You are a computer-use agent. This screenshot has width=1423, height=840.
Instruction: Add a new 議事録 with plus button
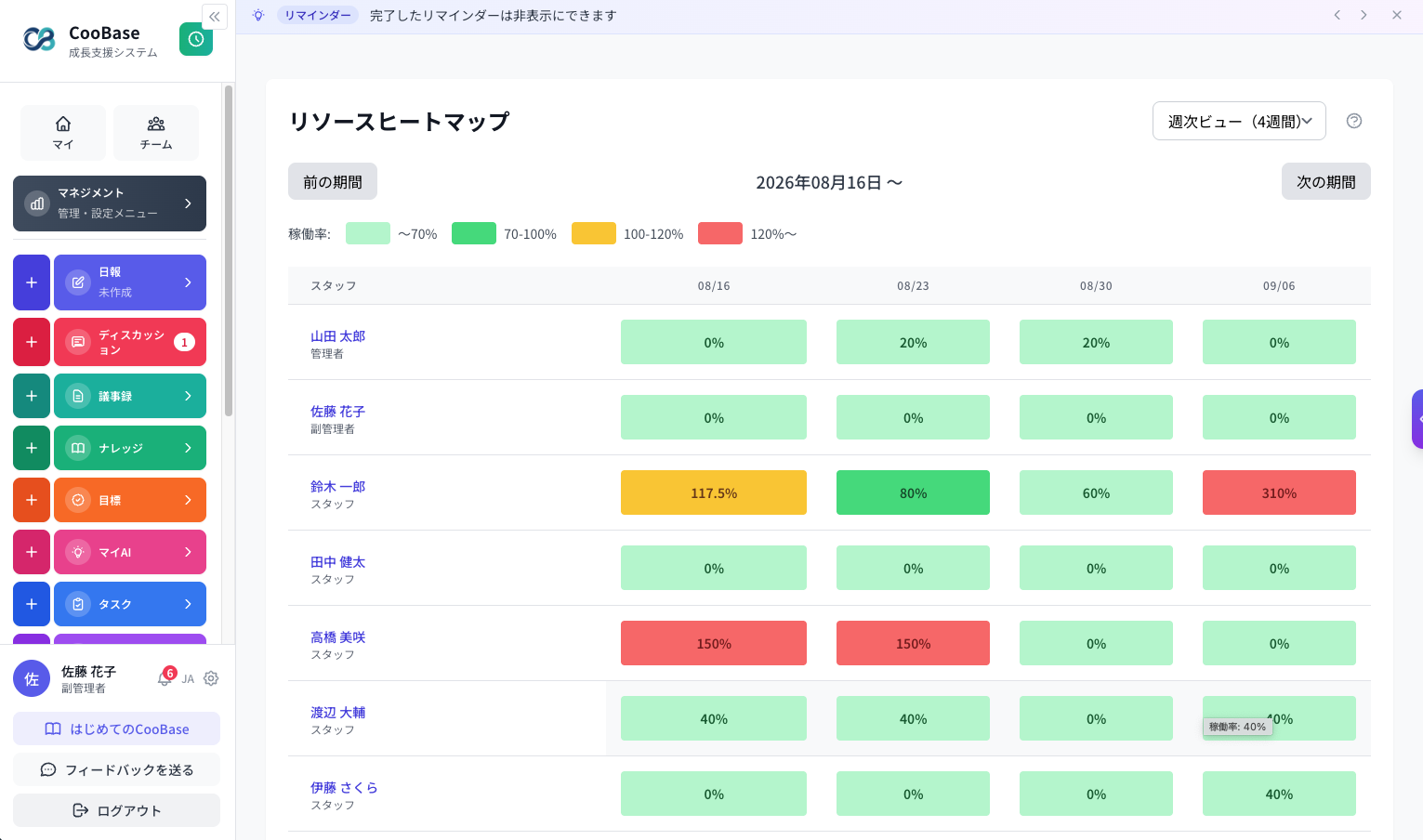coord(32,396)
